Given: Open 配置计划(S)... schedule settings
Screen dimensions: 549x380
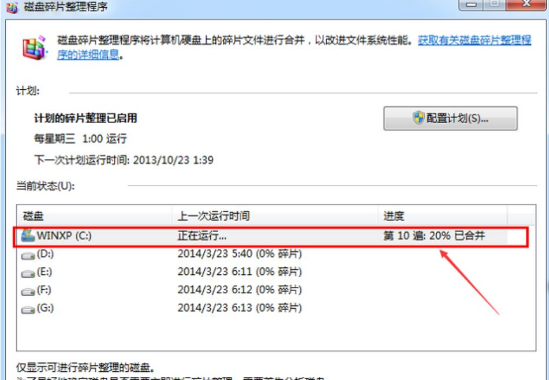Looking at the screenshot, I should [450, 118].
